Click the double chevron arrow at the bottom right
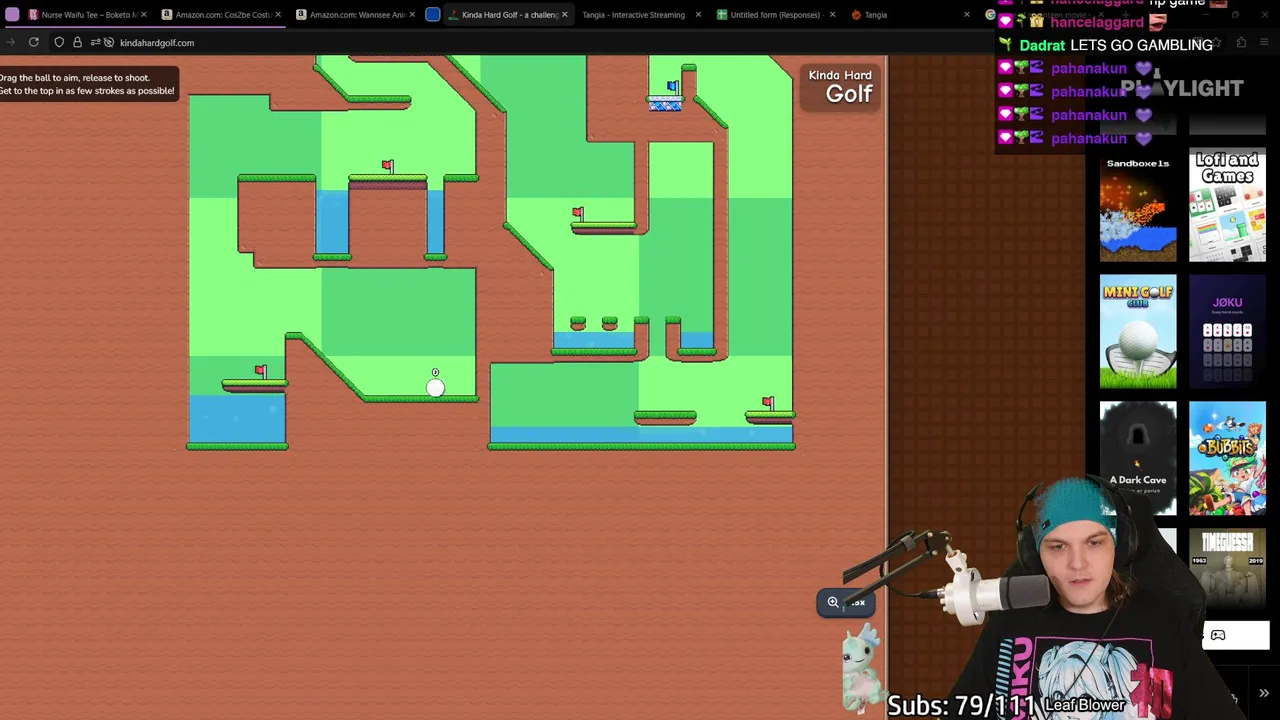The height and width of the screenshot is (720, 1280). pyautogui.click(x=1264, y=693)
